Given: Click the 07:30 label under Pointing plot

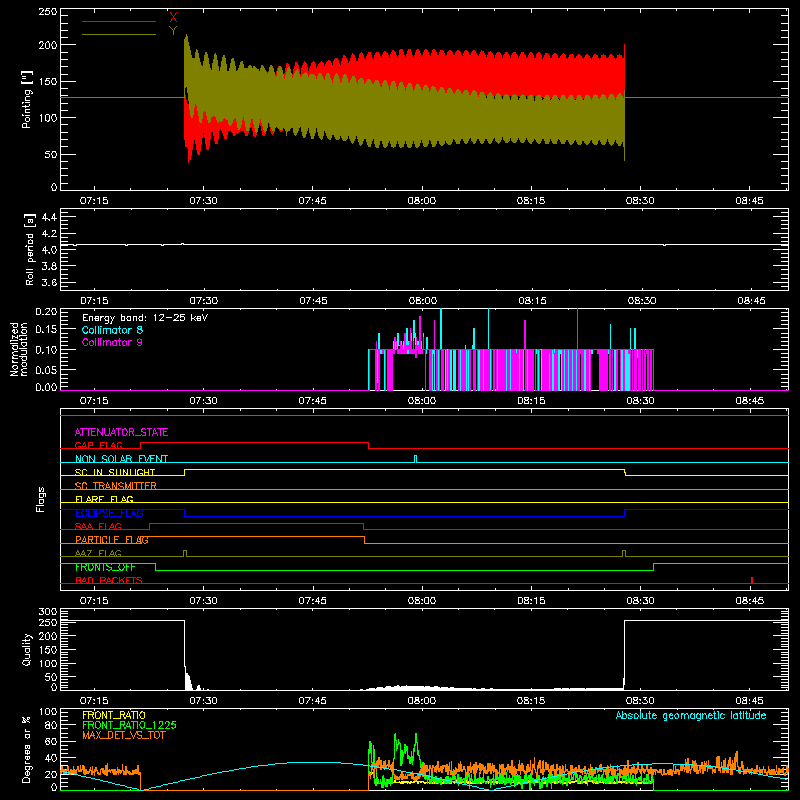Looking at the screenshot, I should tap(204, 201).
